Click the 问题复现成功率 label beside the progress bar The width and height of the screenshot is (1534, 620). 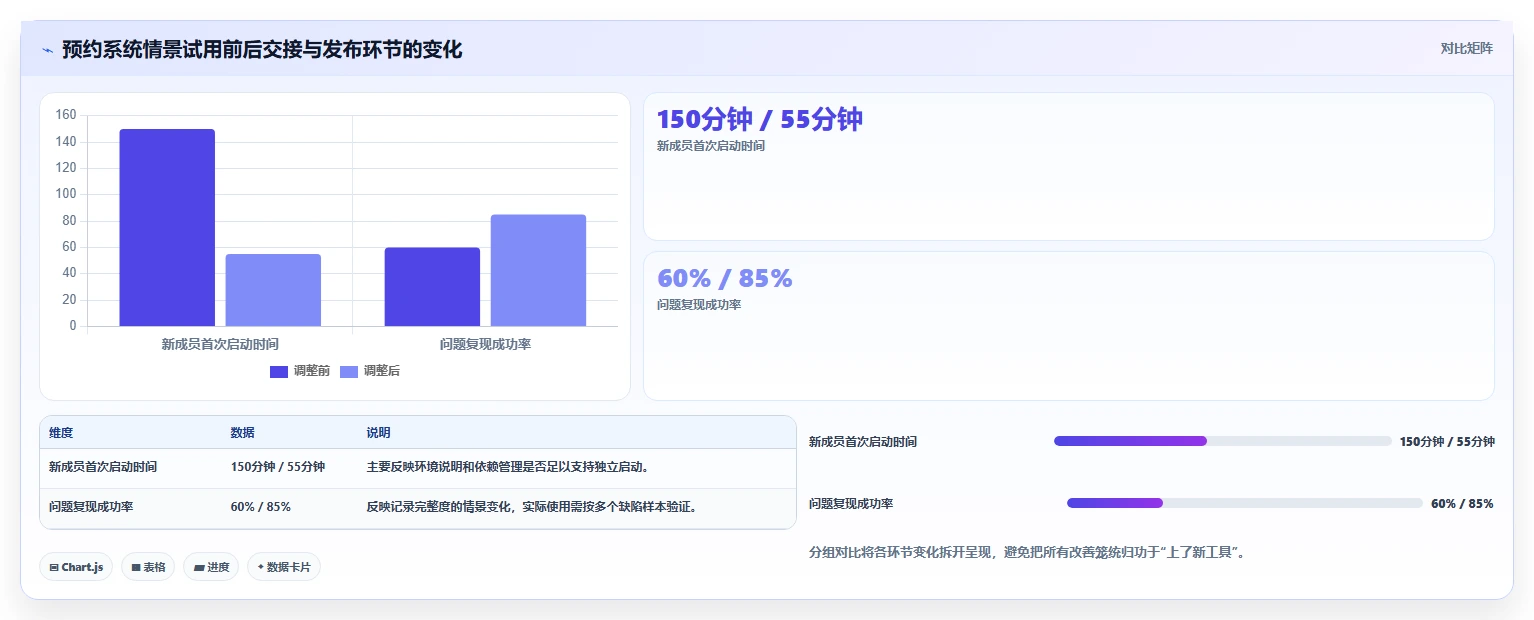tap(851, 504)
